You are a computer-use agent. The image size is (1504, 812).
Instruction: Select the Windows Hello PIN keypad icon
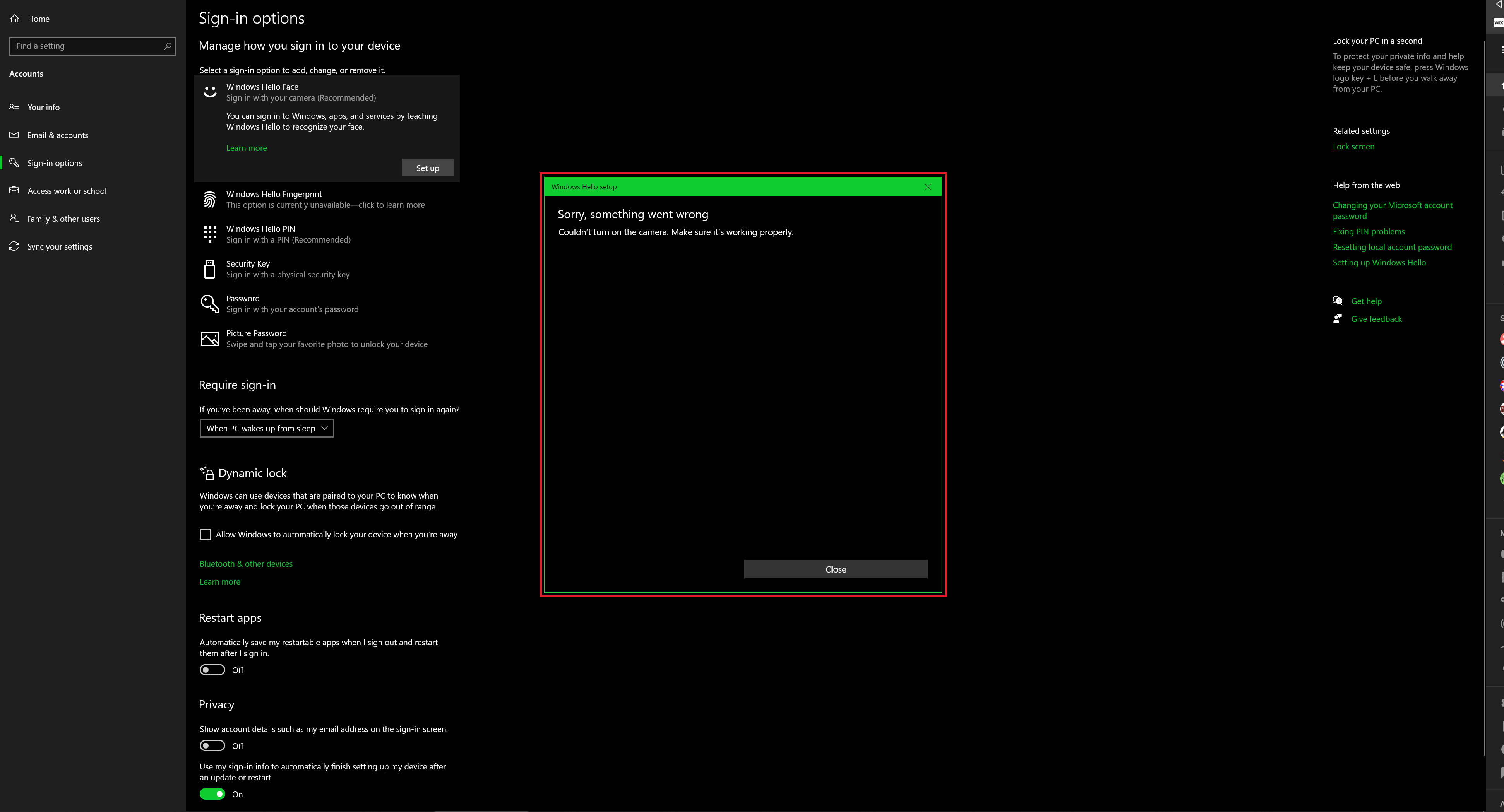tap(210, 234)
